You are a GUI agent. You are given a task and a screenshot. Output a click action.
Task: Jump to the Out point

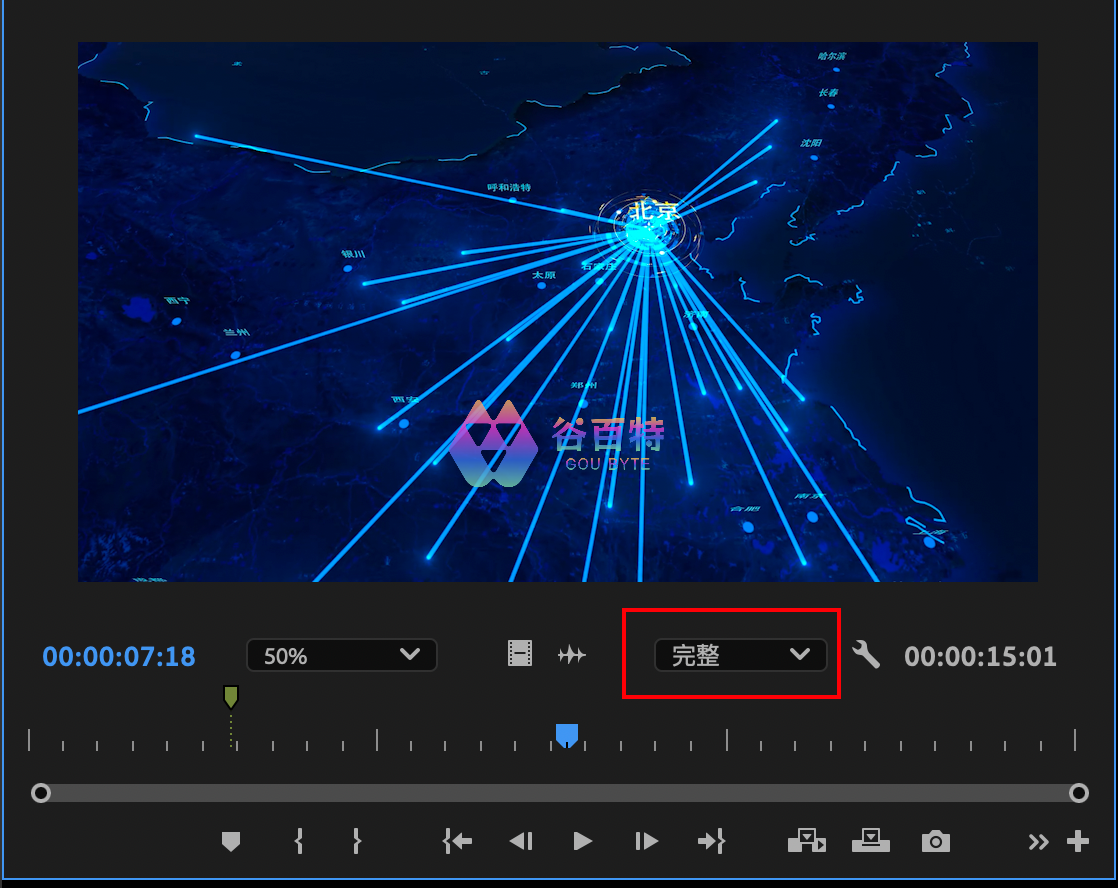click(x=711, y=842)
